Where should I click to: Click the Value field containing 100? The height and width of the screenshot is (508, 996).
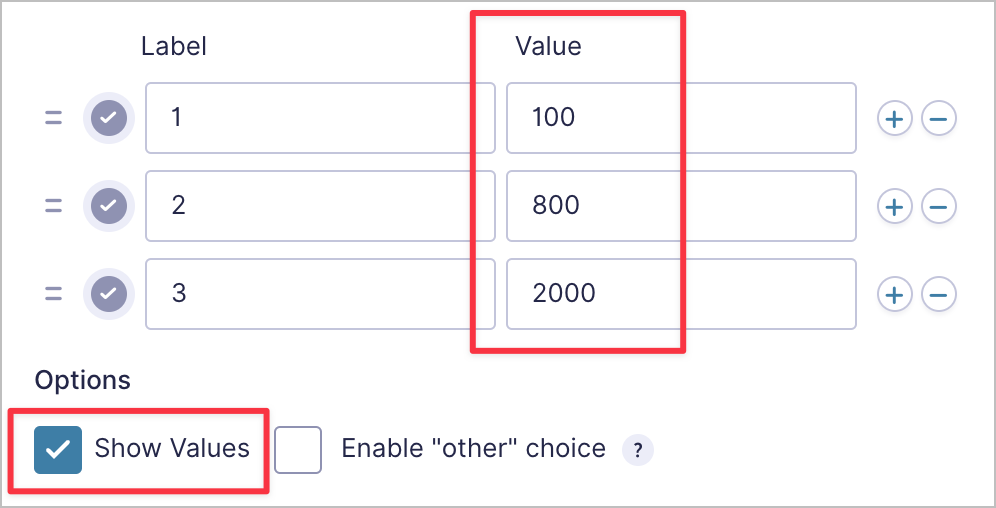click(x=680, y=119)
